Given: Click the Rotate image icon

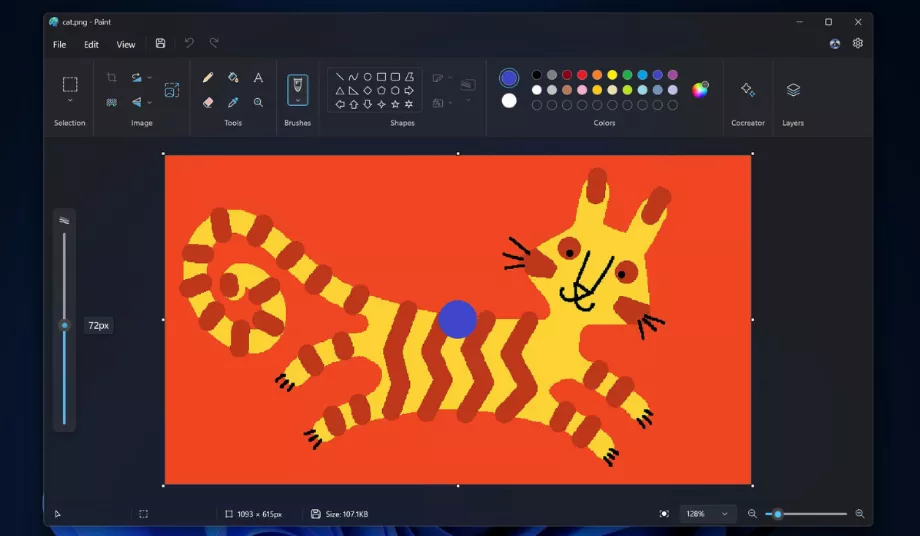Looking at the screenshot, I should [x=137, y=77].
